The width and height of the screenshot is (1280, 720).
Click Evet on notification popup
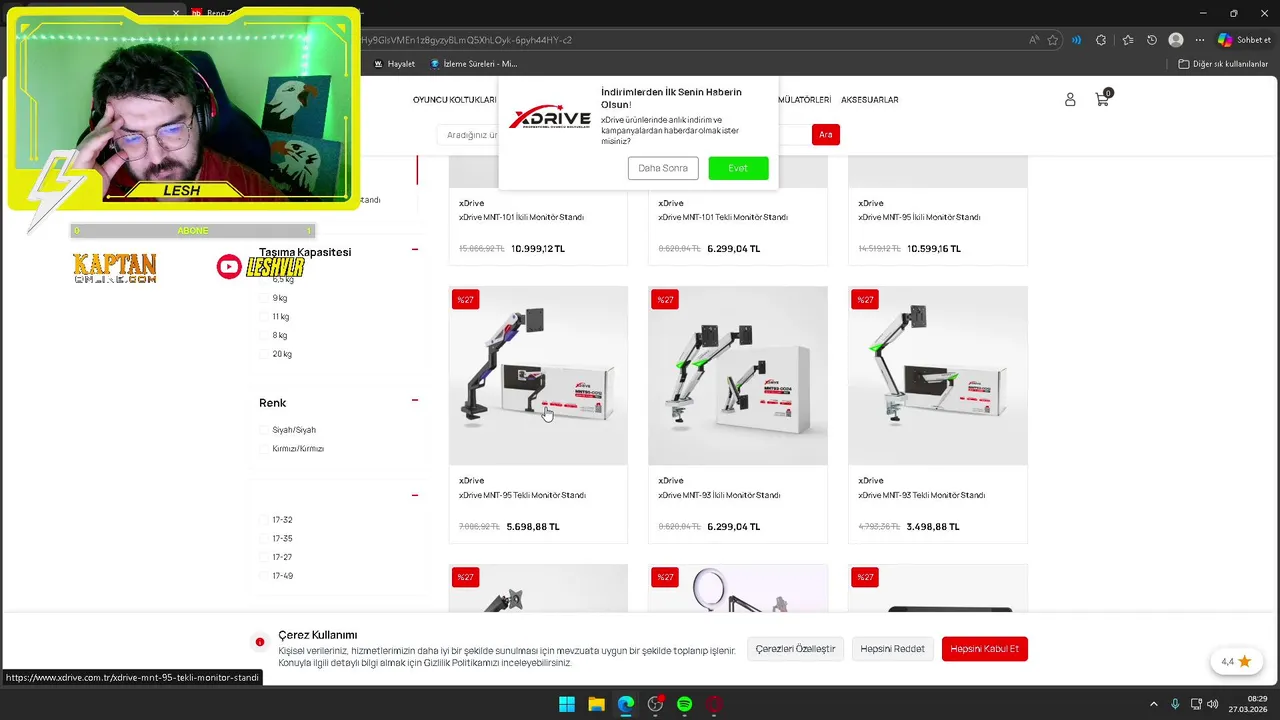point(738,168)
